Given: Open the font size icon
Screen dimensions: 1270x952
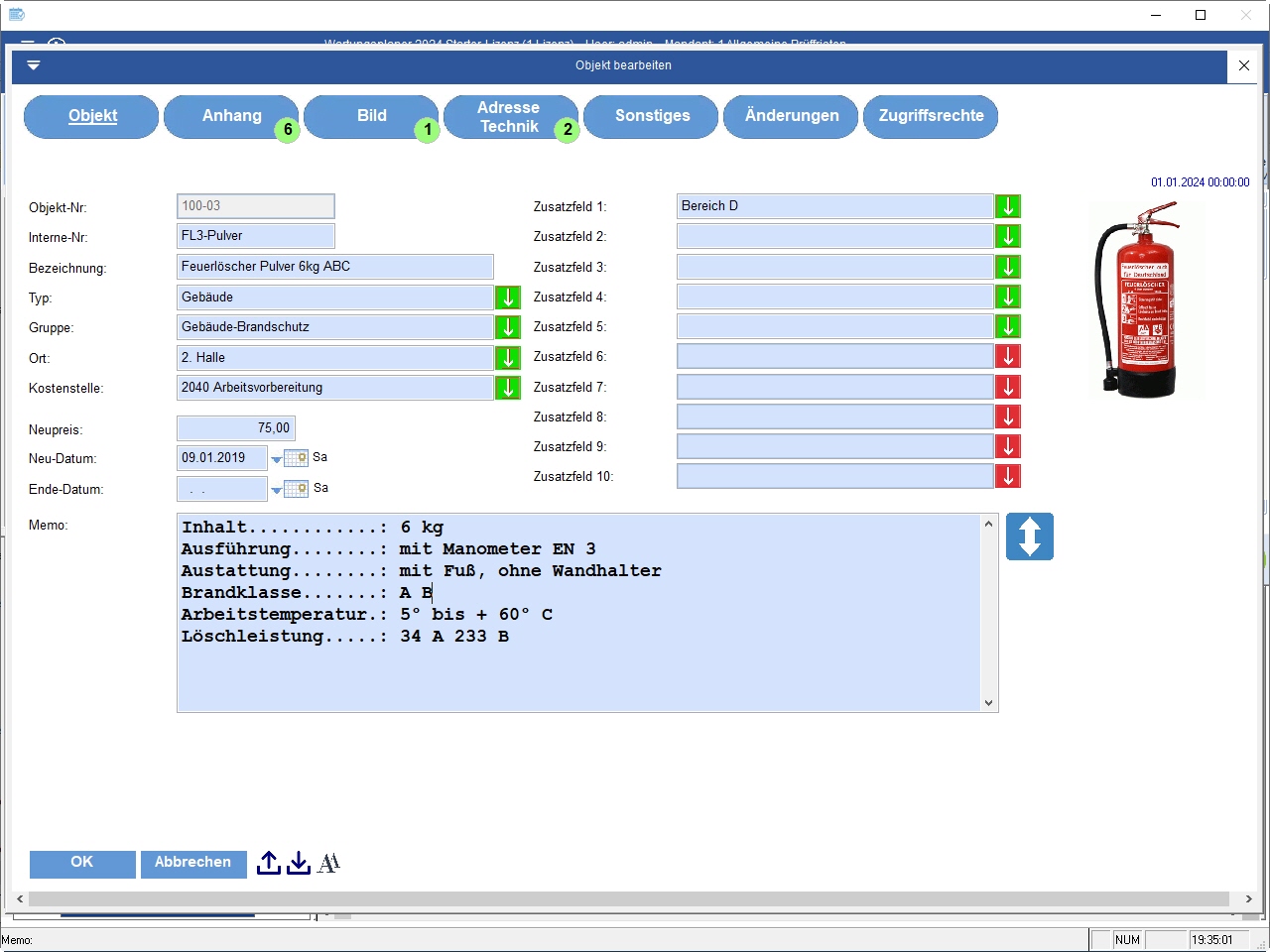Looking at the screenshot, I should tap(328, 864).
